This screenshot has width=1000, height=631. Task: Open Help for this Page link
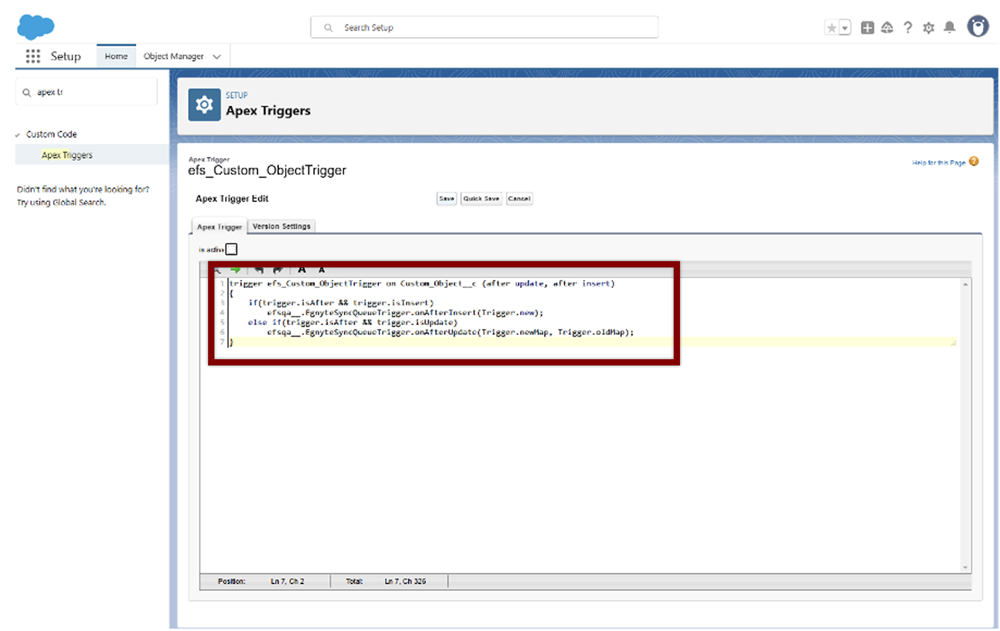pos(938,163)
